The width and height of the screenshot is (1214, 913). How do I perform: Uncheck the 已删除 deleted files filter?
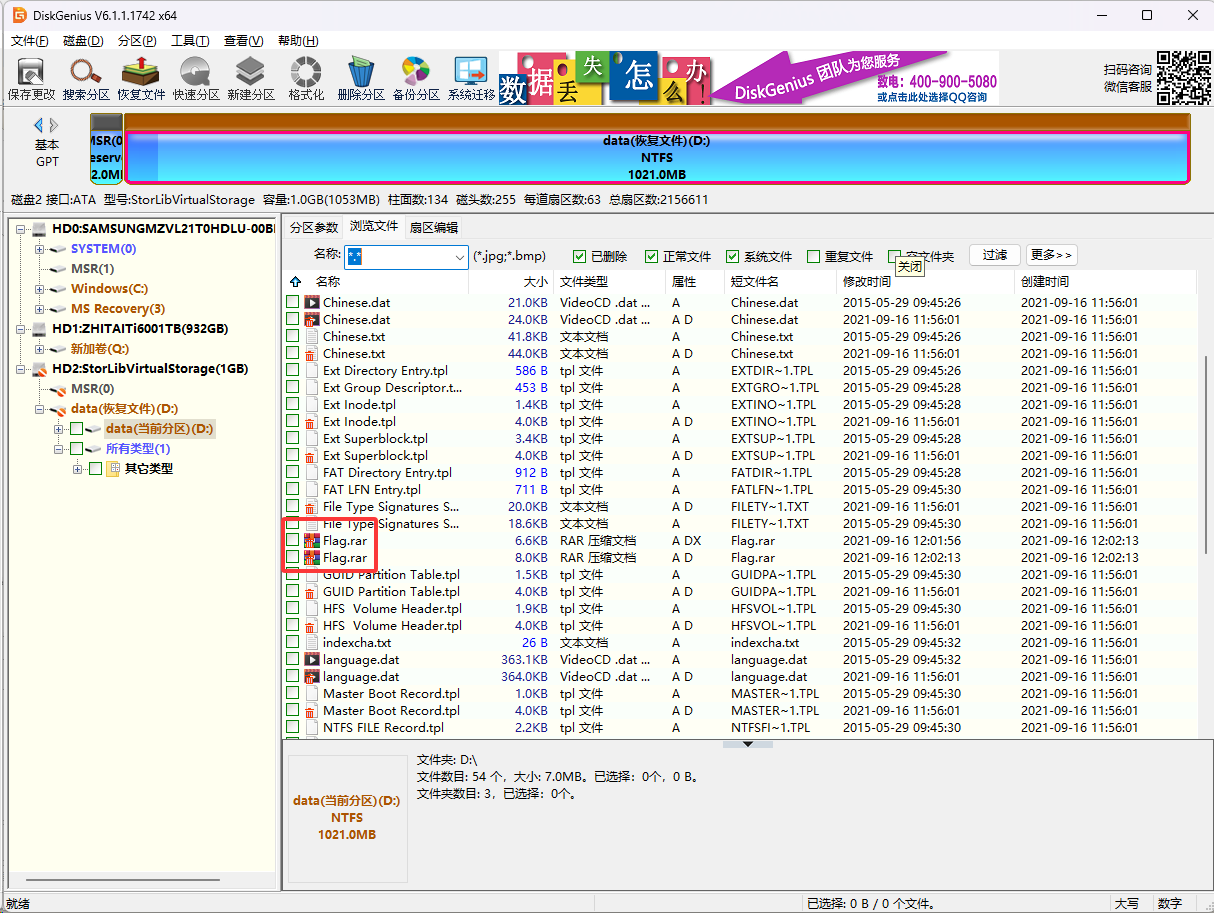tap(580, 257)
